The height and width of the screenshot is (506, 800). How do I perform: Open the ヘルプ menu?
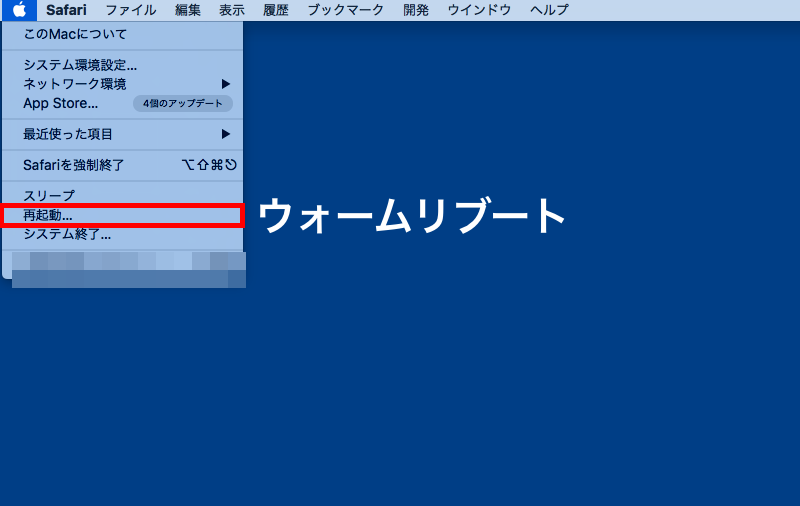pyautogui.click(x=549, y=10)
